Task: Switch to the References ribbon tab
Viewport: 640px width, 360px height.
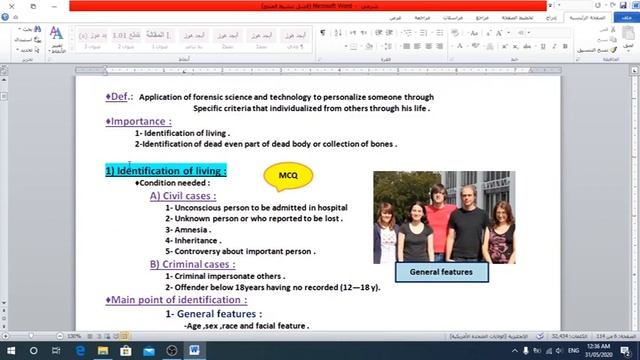Action: [x=482, y=18]
